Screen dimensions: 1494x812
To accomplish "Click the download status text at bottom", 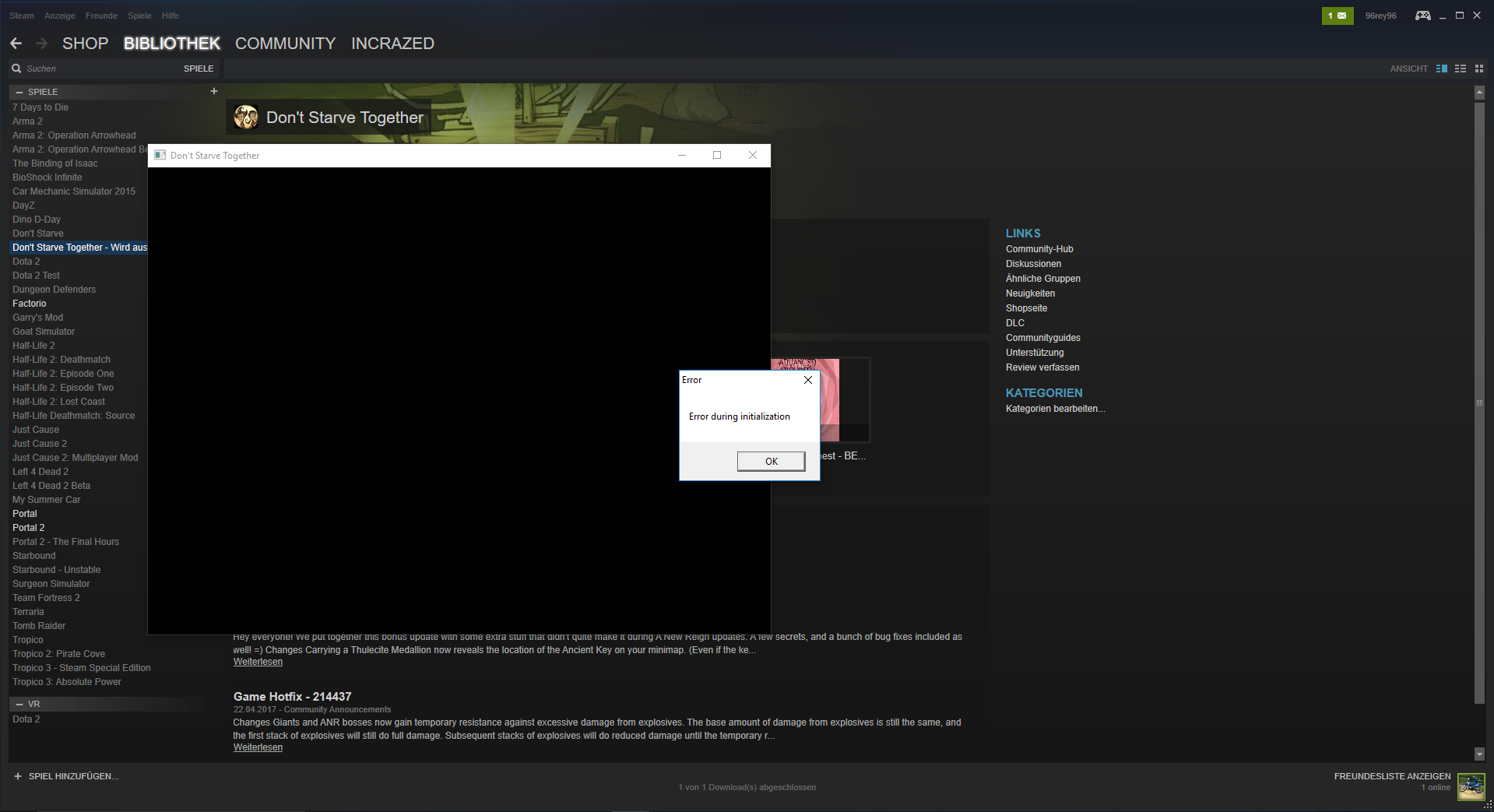I will tap(747, 787).
